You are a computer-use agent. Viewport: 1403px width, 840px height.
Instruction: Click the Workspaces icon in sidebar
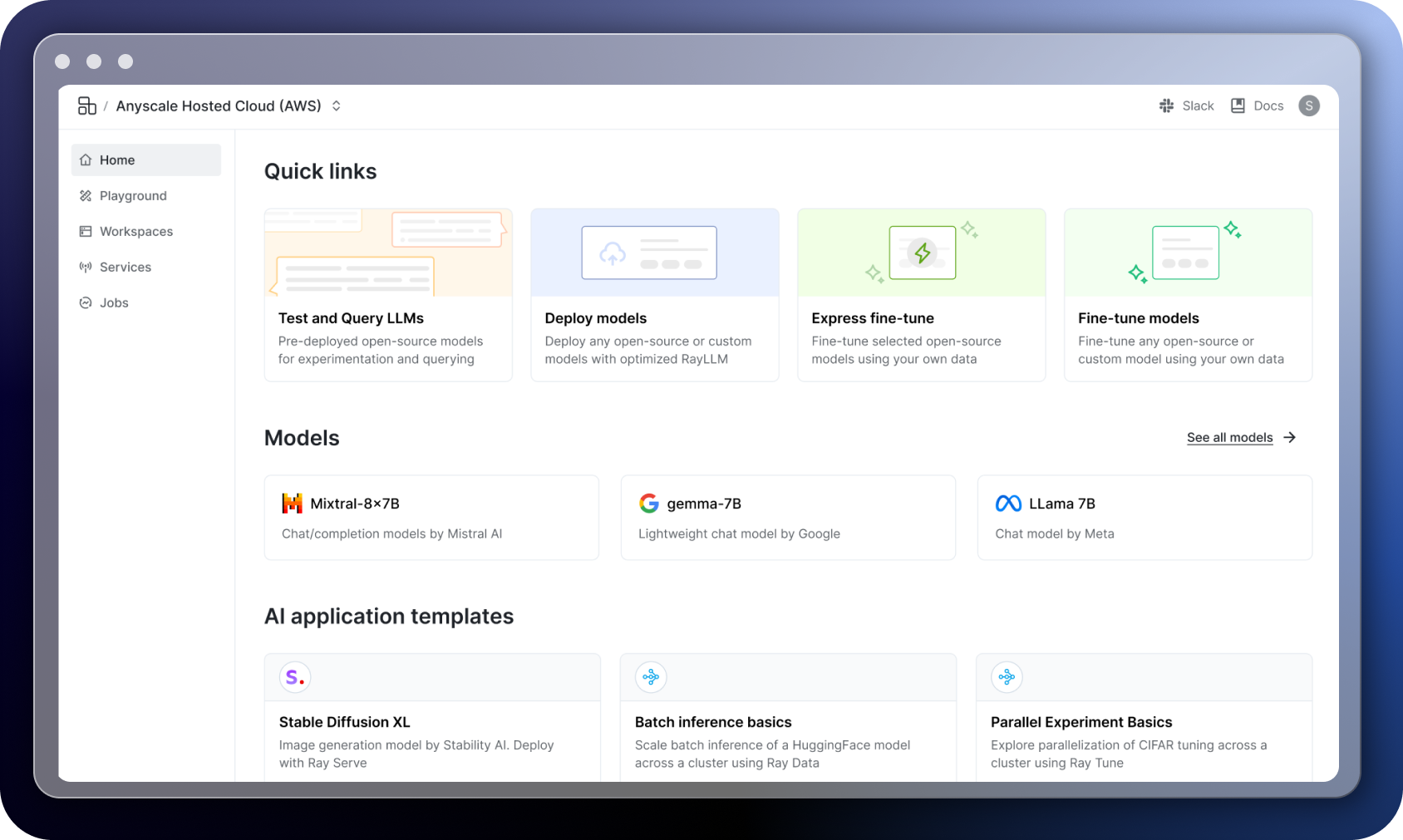coord(86,231)
